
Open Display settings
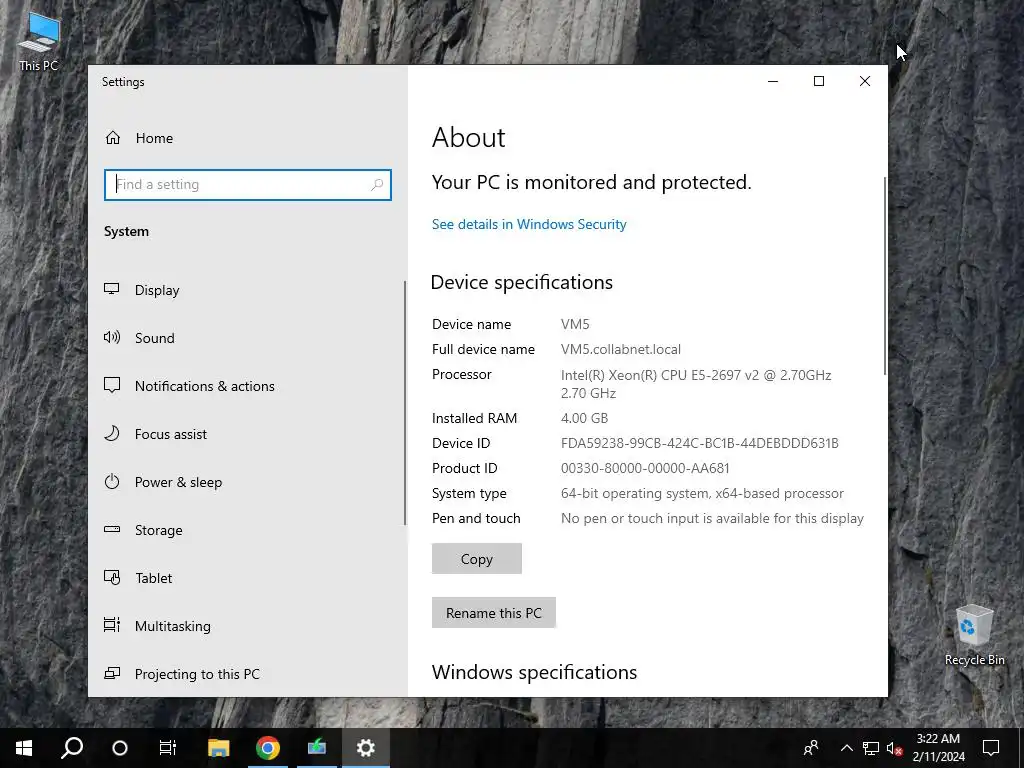(x=157, y=290)
